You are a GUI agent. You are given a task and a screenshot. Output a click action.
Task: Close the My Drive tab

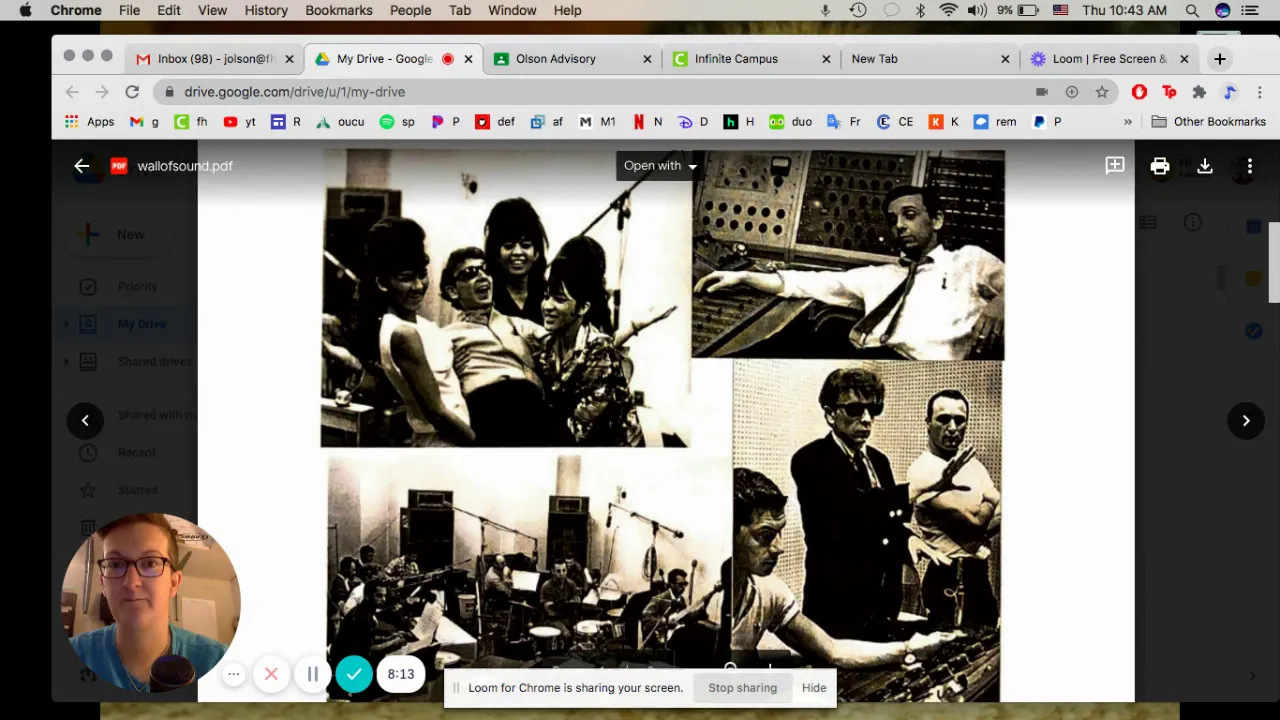468,59
